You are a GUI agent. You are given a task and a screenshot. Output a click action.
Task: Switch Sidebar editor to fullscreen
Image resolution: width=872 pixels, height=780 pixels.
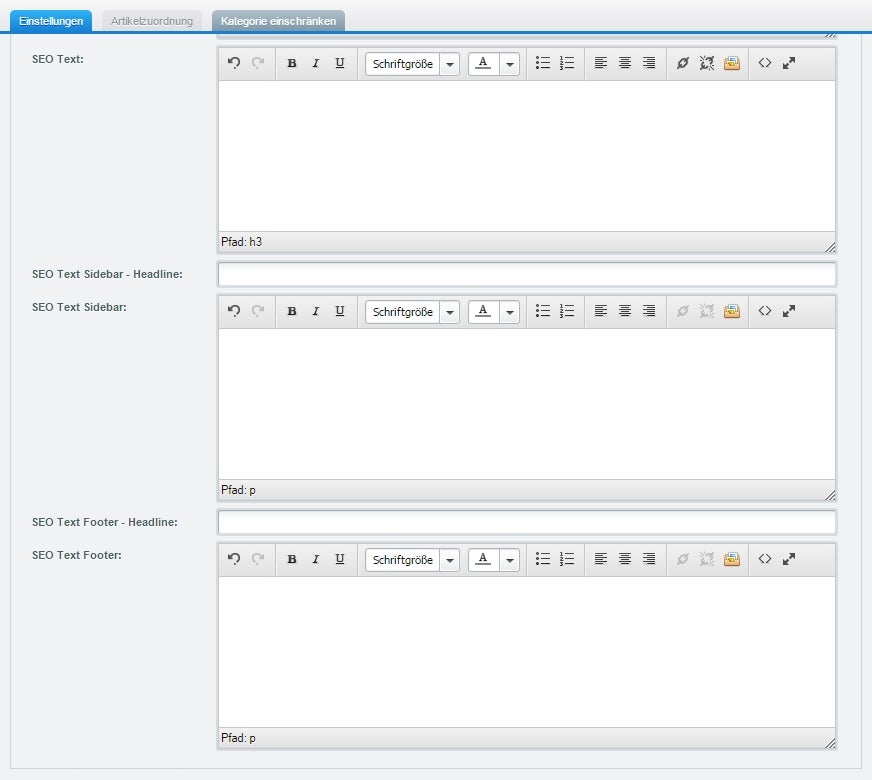point(789,311)
